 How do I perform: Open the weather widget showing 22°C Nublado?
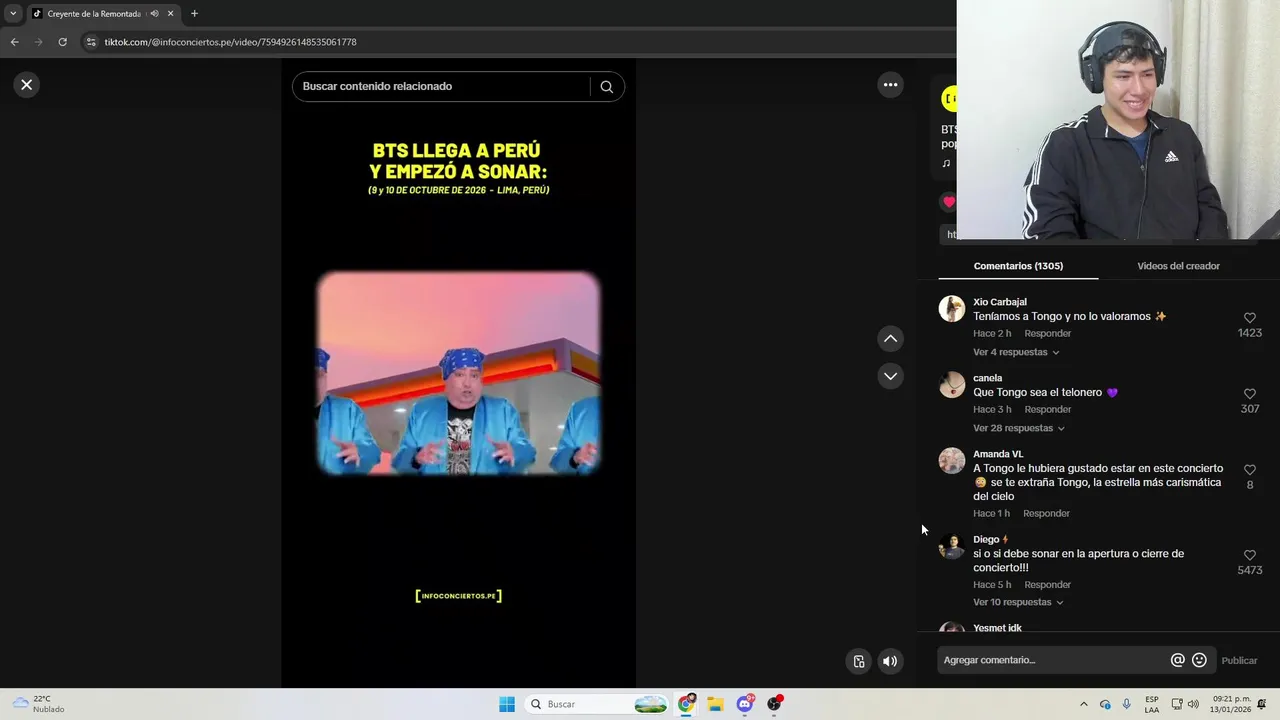tap(38, 704)
